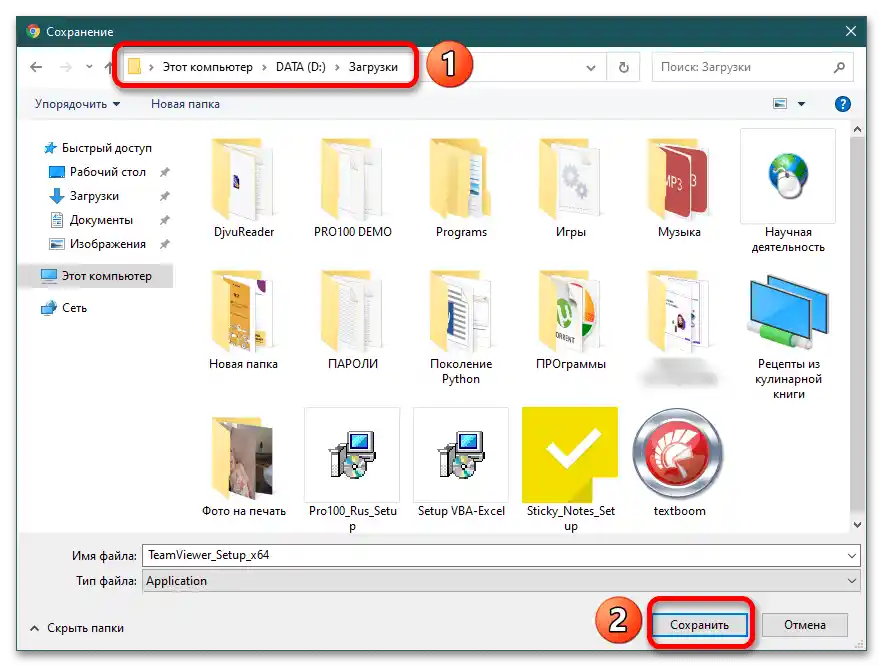883x667 pixels.
Task: Open the Фото на печать folder
Action: (243, 466)
